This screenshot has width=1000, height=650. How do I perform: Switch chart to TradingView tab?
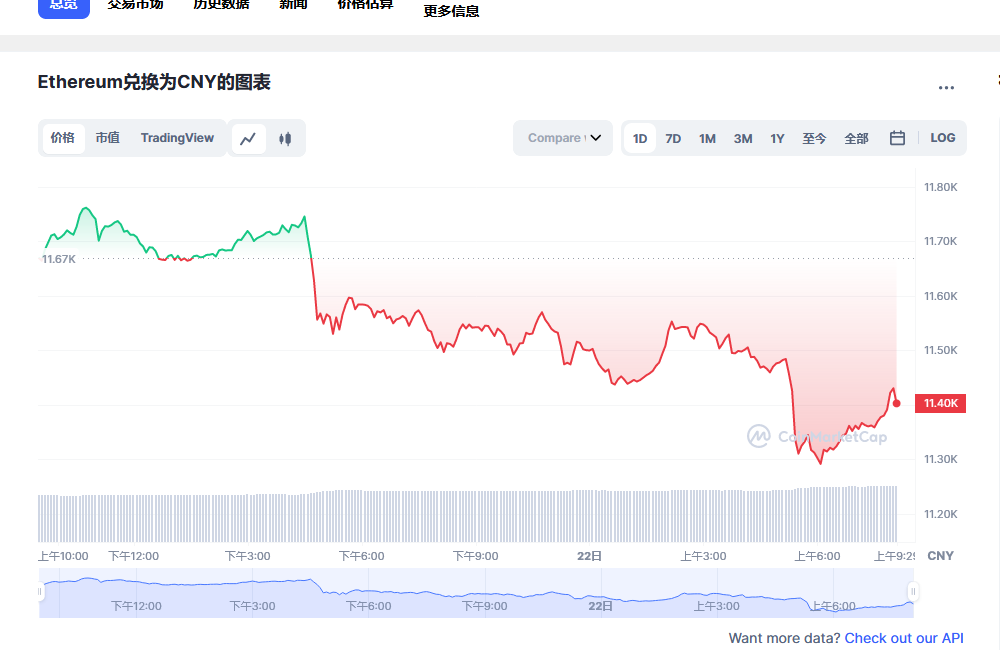point(177,138)
